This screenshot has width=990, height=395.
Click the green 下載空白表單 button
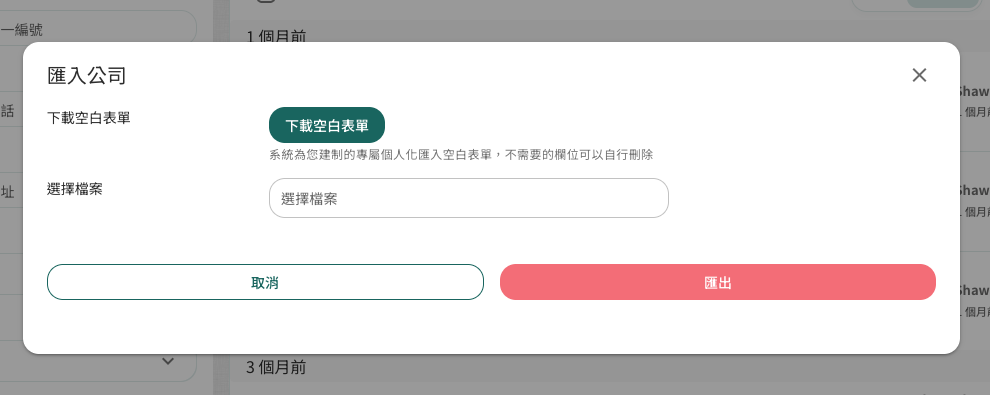pos(327,125)
